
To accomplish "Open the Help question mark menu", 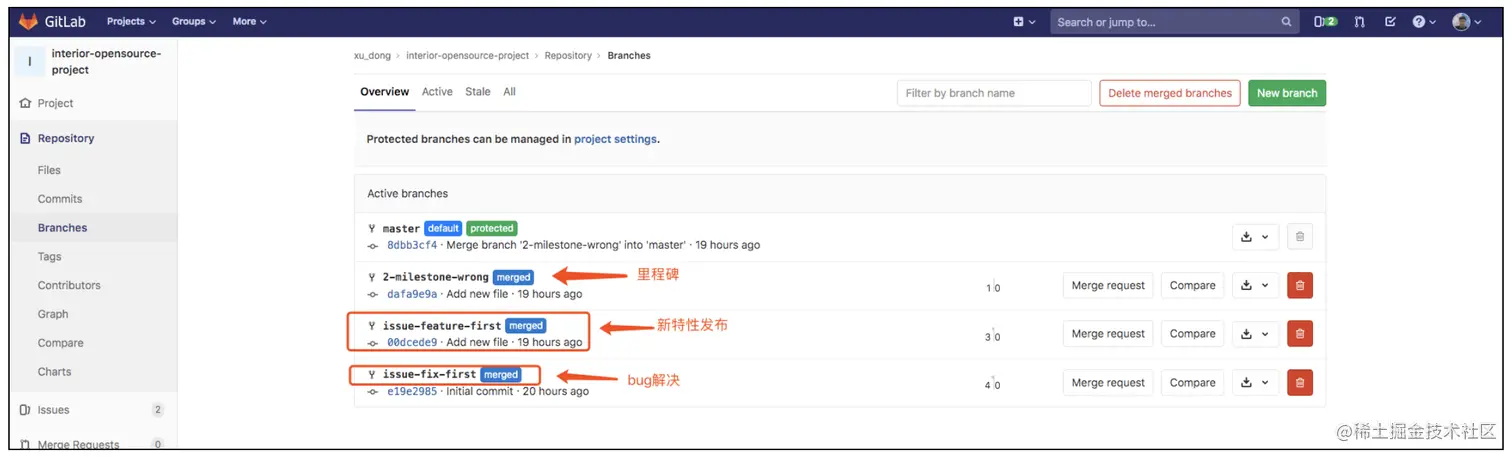I will pos(1424,21).
